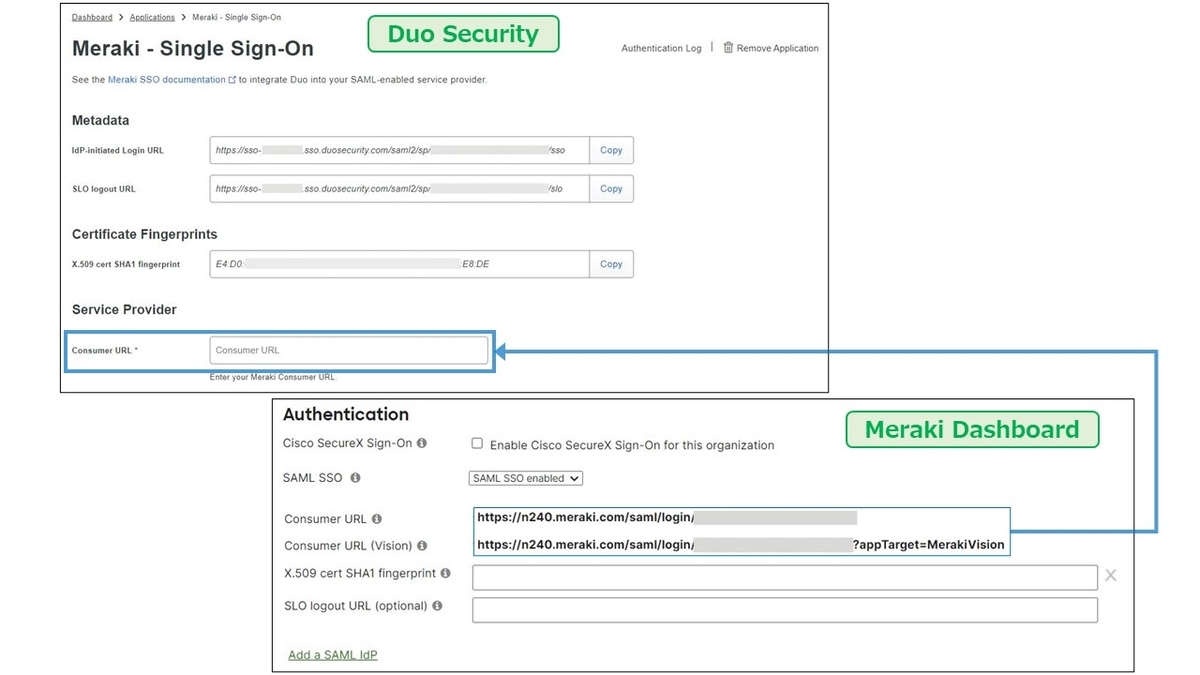Screen dimensions: 1200x675
Task: Open the SAML SSO enabled dropdown
Action: [x=526, y=478]
